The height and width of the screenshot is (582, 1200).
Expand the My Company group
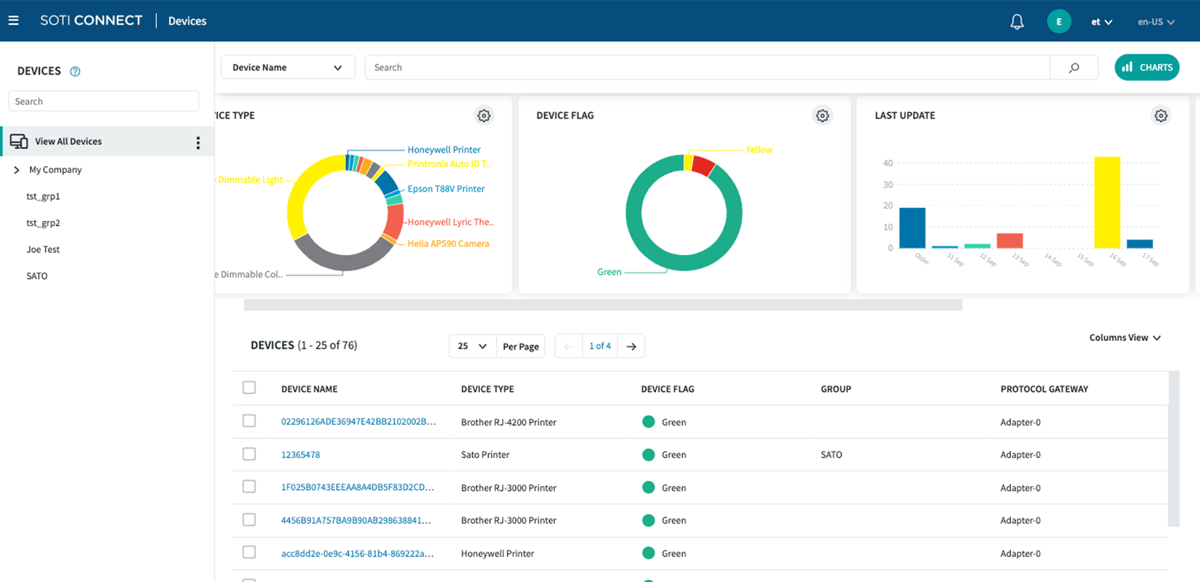[16, 169]
